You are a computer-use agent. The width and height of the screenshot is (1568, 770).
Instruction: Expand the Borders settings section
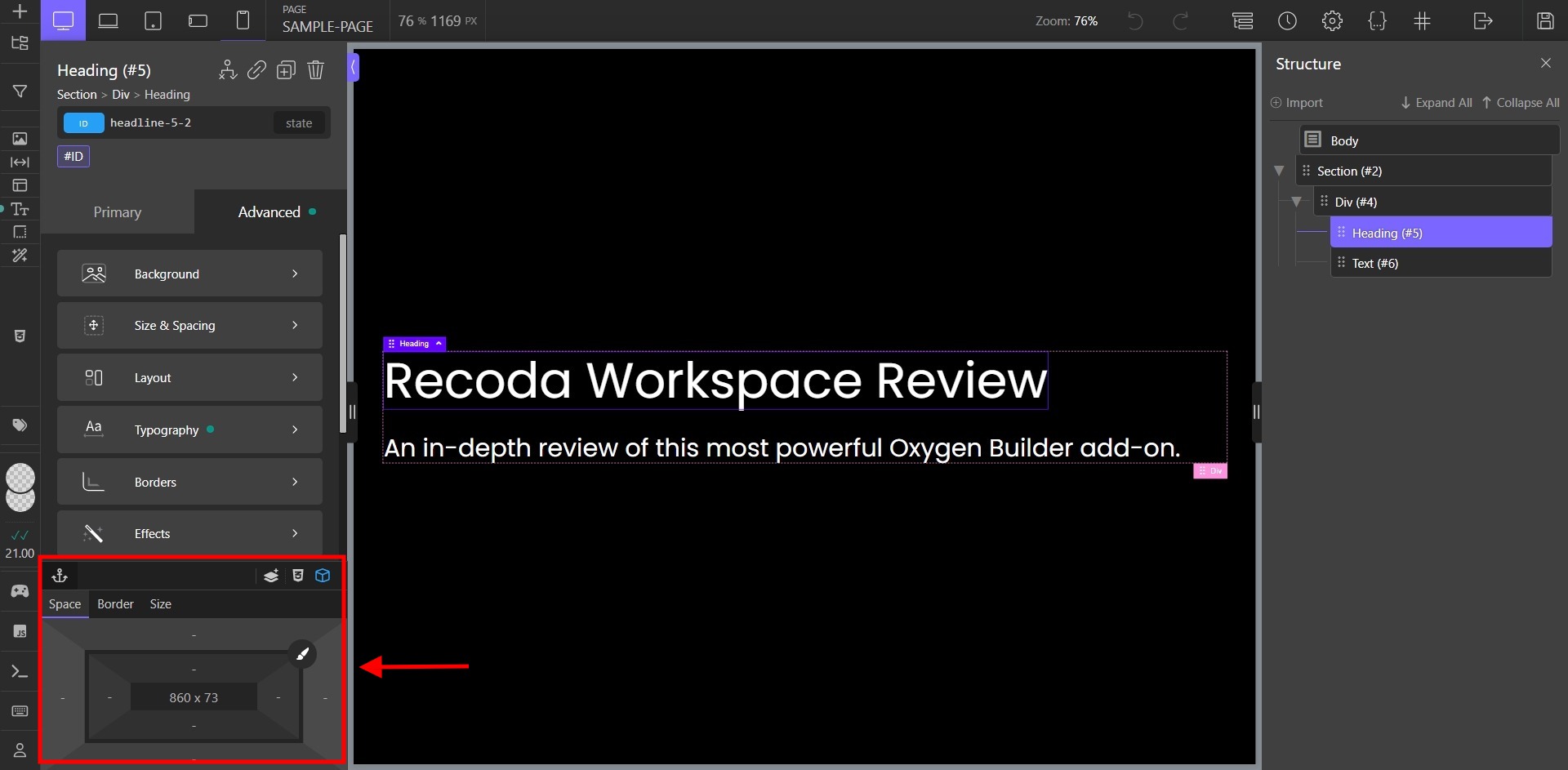[189, 482]
